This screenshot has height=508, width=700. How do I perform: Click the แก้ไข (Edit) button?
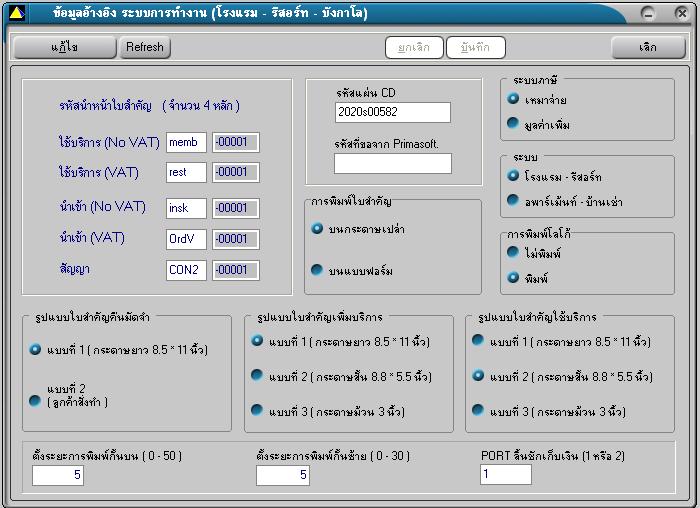(x=64, y=47)
